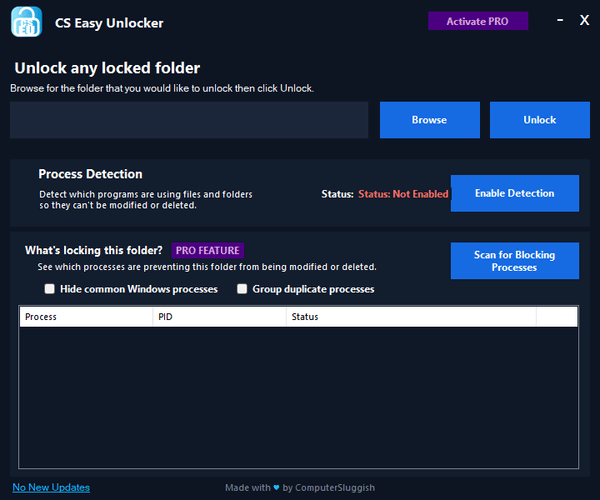Open the No New Updates link
600x500 pixels.
51,487
